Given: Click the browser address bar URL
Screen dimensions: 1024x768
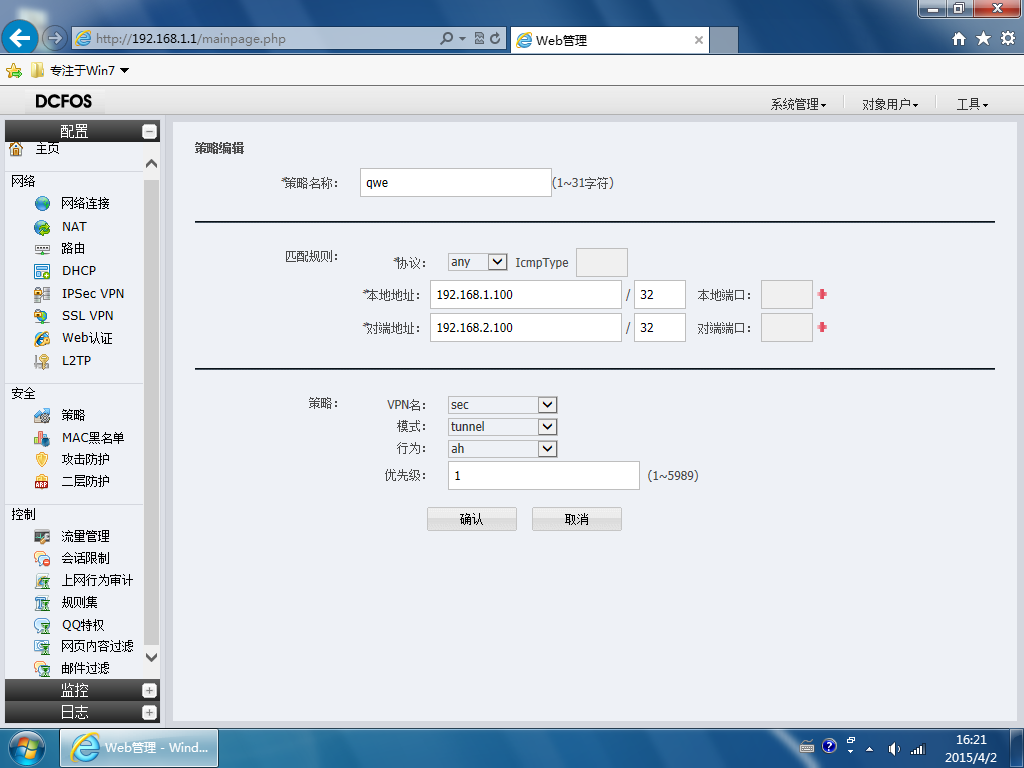Looking at the screenshot, I should (x=191, y=39).
